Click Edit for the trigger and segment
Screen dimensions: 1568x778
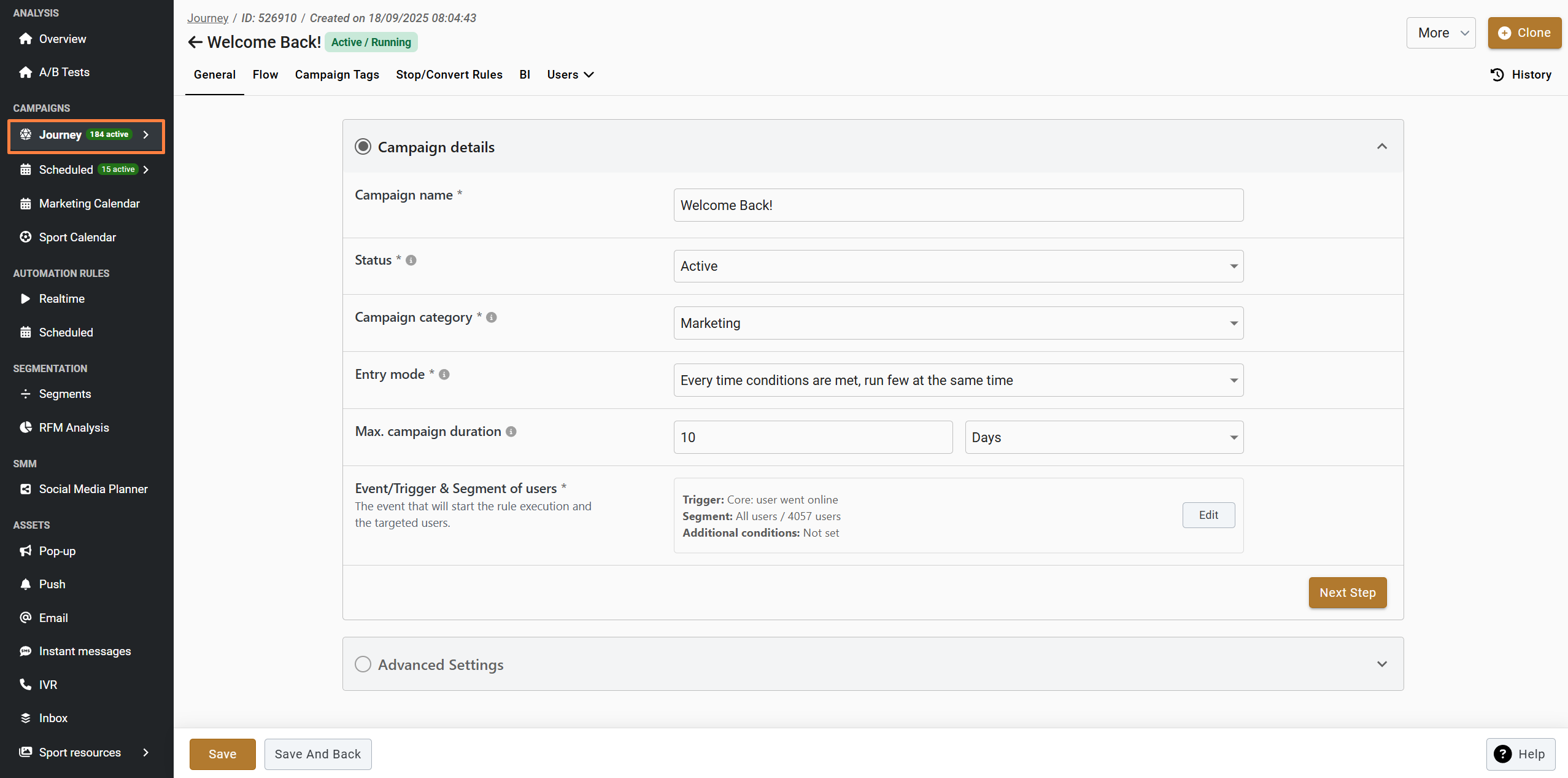click(x=1208, y=515)
